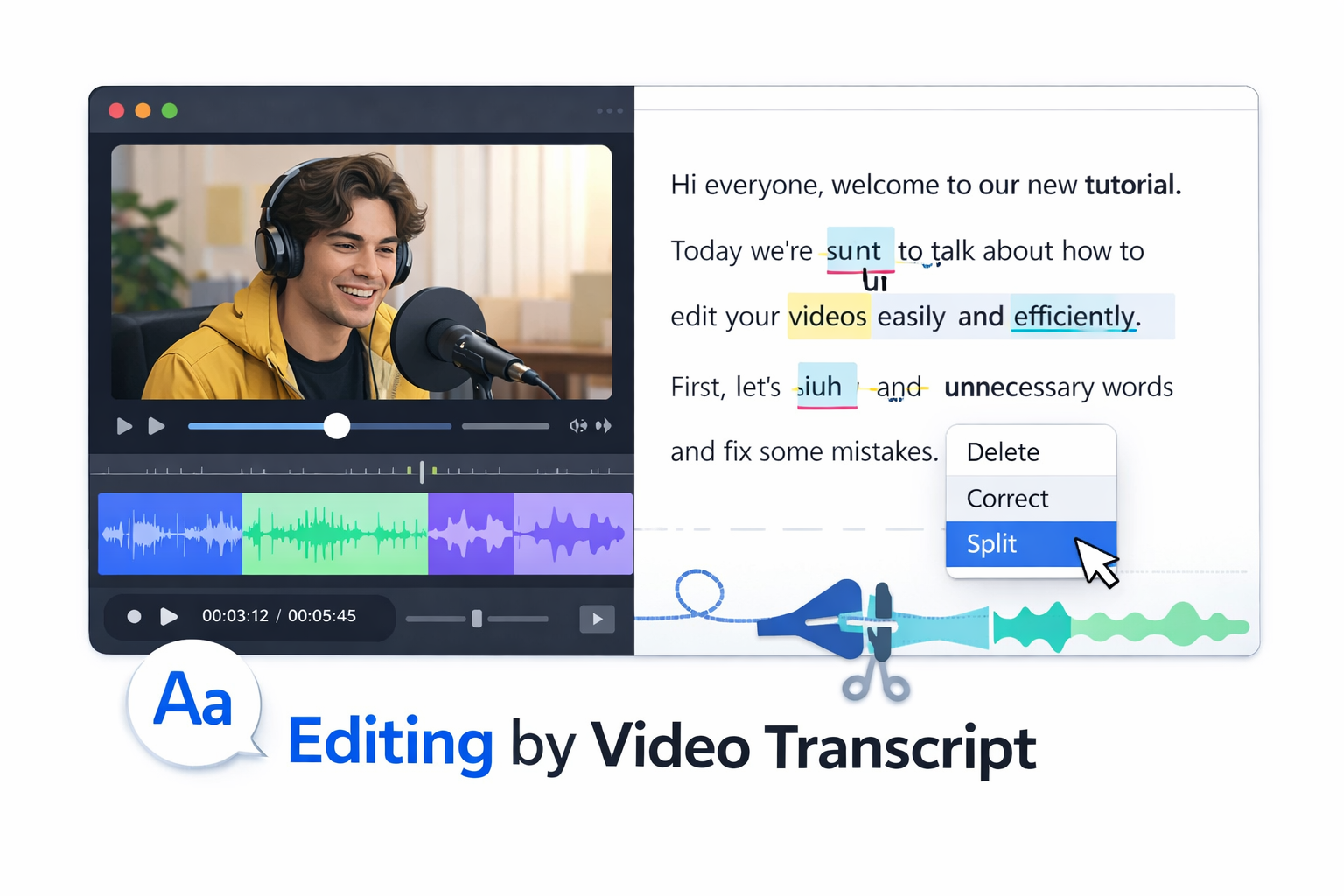Click the Aa speech bubble icon
The width and height of the screenshot is (1344, 896).
click(x=193, y=702)
